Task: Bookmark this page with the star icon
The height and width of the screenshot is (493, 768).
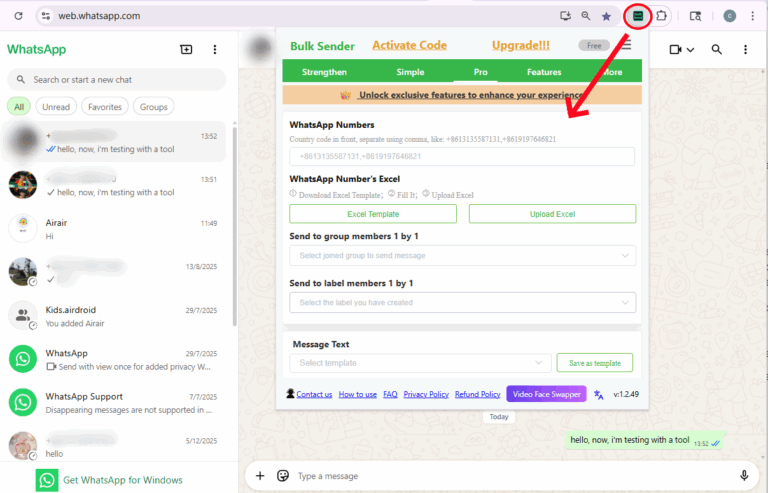Action: [x=606, y=16]
